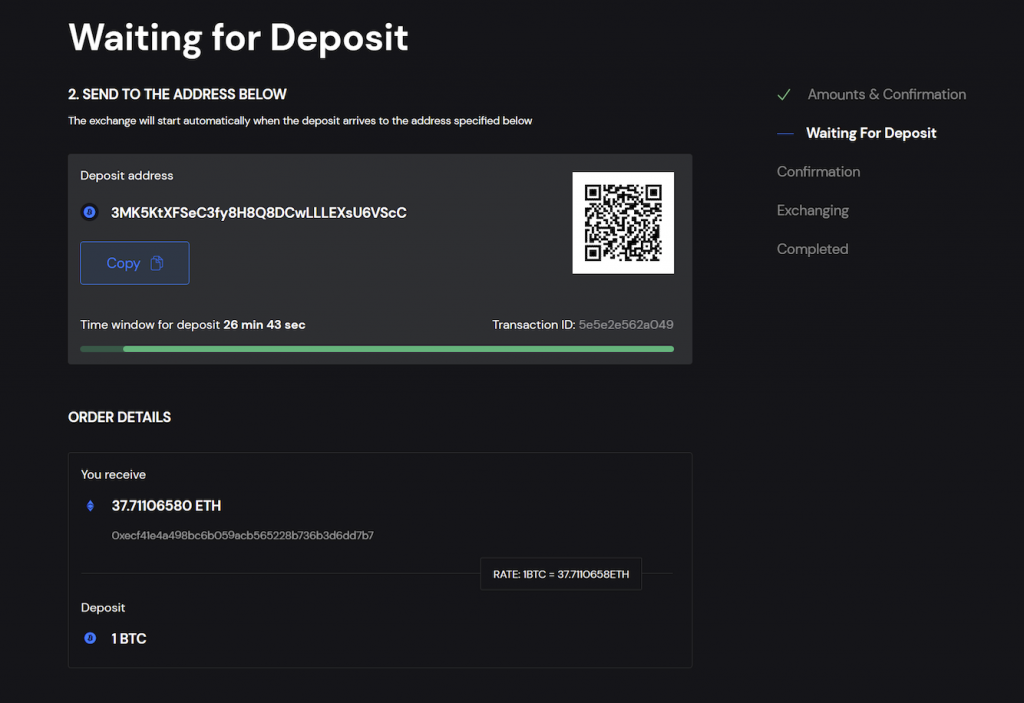1024x703 pixels.
Task: Click the 26 min 43 sec countdown timer
Action: coord(264,325)
